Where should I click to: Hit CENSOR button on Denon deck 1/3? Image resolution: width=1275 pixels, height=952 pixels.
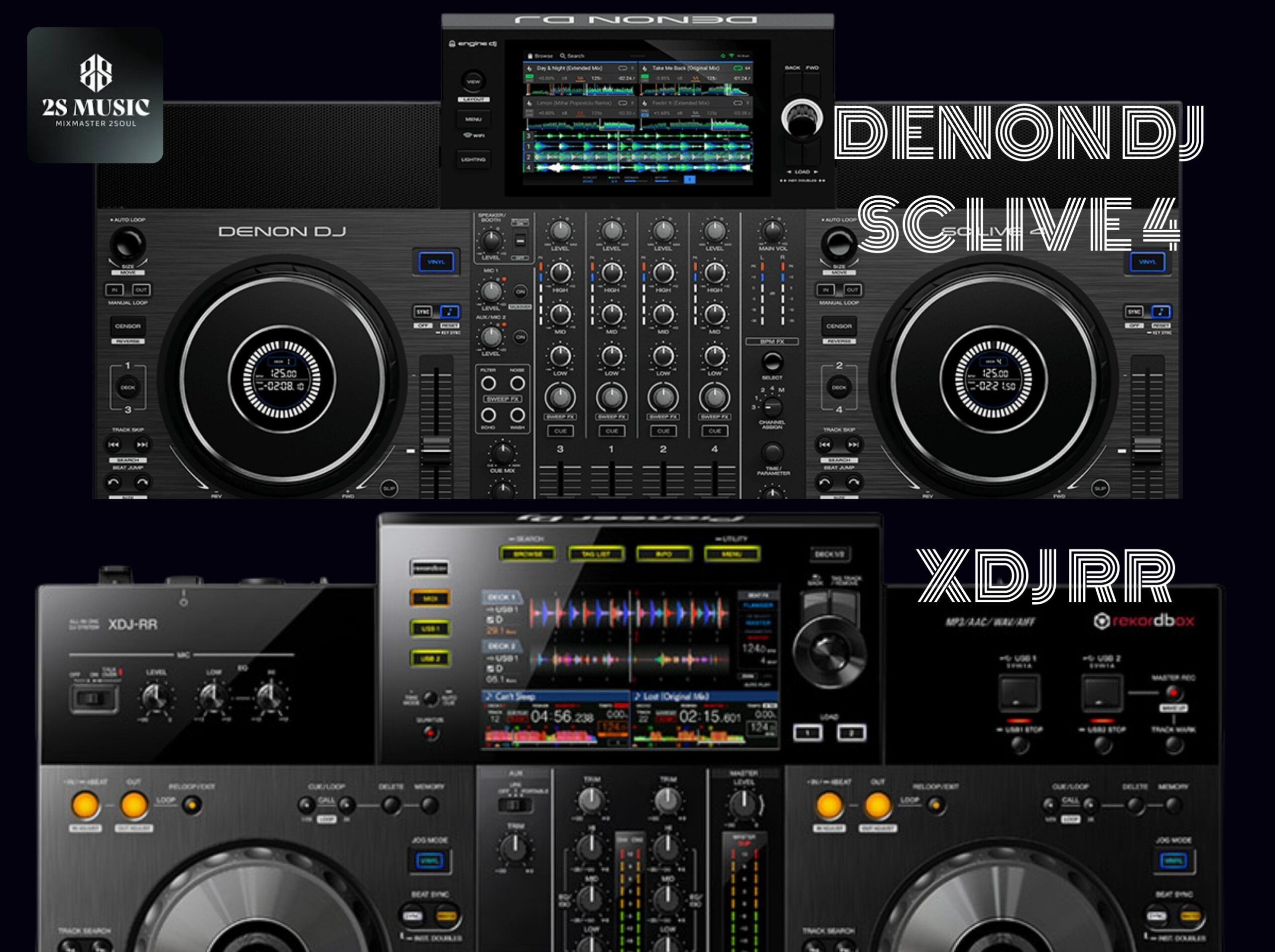pyautogui.click(x=128, y=326)
